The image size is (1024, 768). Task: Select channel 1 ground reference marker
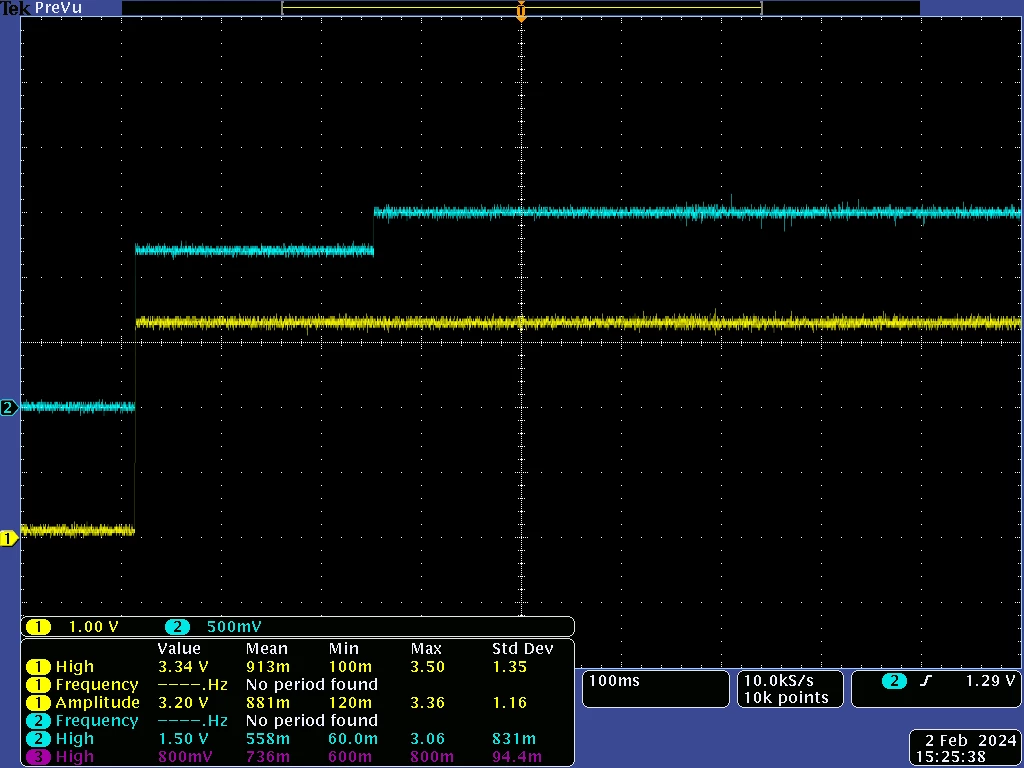tap(9, 539)
